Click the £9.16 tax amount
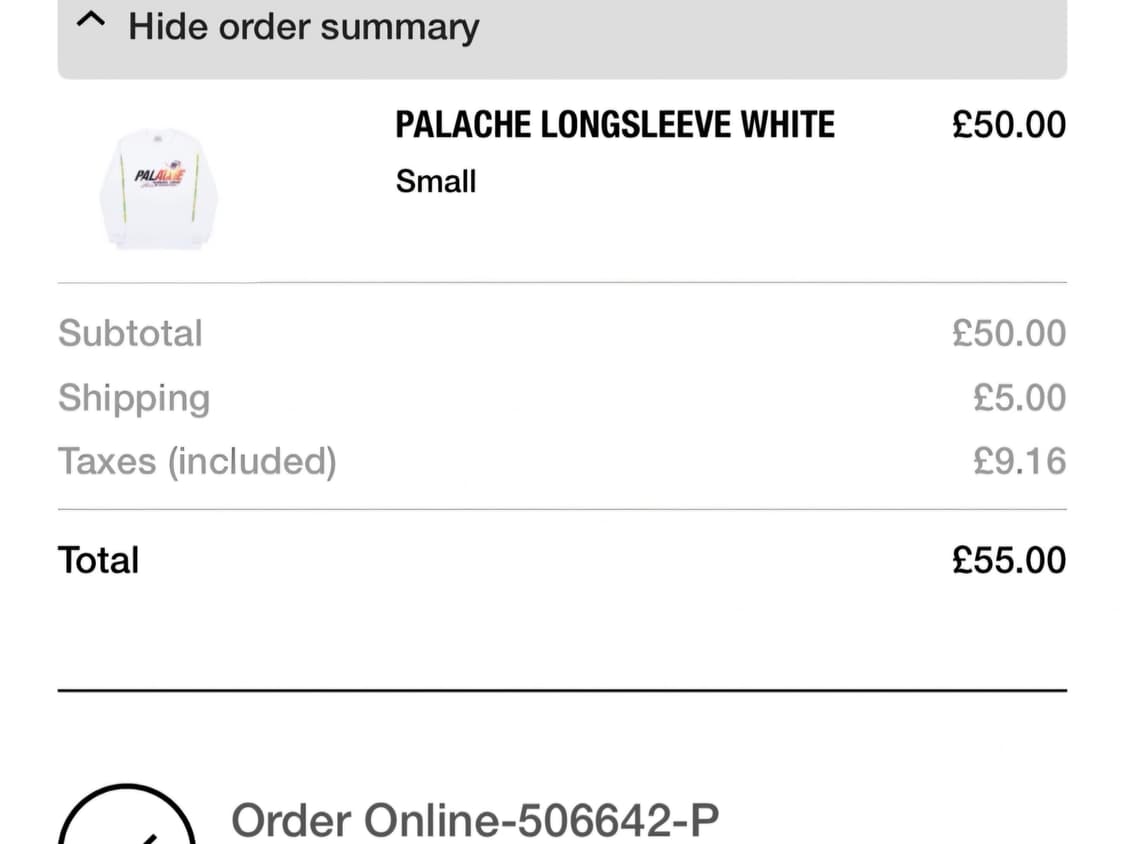 point(1019,461)
